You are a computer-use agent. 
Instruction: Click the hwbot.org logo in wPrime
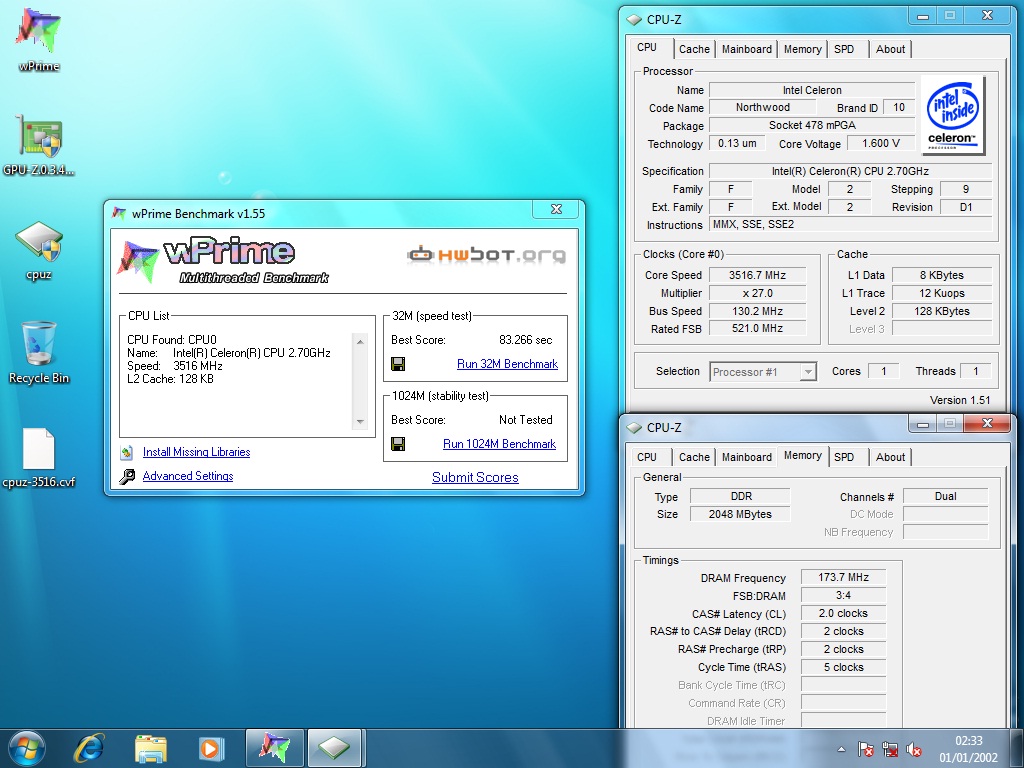(x=486, y=254)
